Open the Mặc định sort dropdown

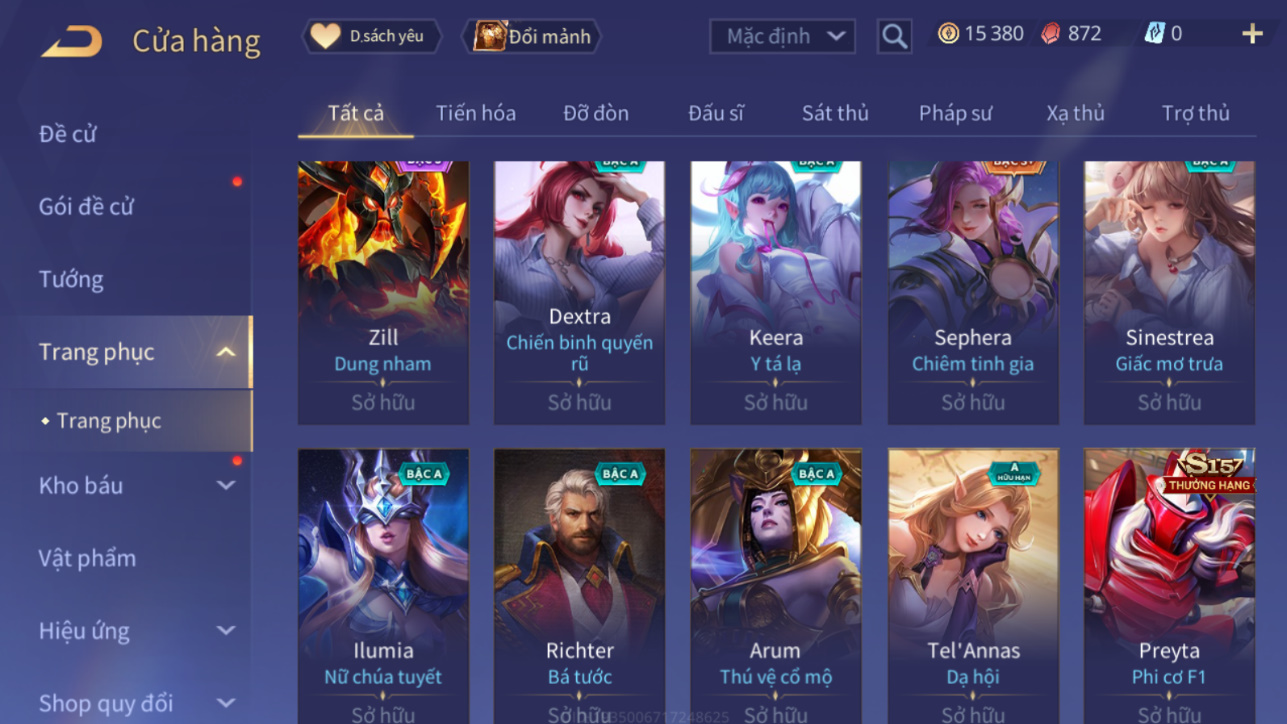click(782, 37)
